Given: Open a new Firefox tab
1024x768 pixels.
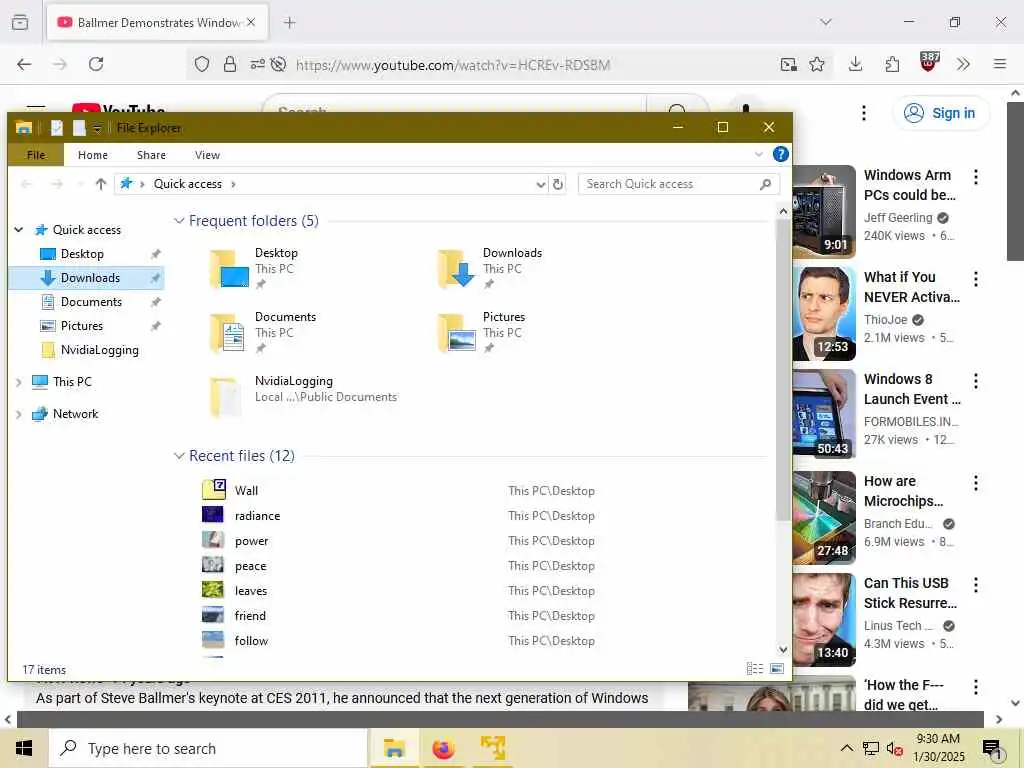Looking at the screenshot, I should [x=290, y=22].
